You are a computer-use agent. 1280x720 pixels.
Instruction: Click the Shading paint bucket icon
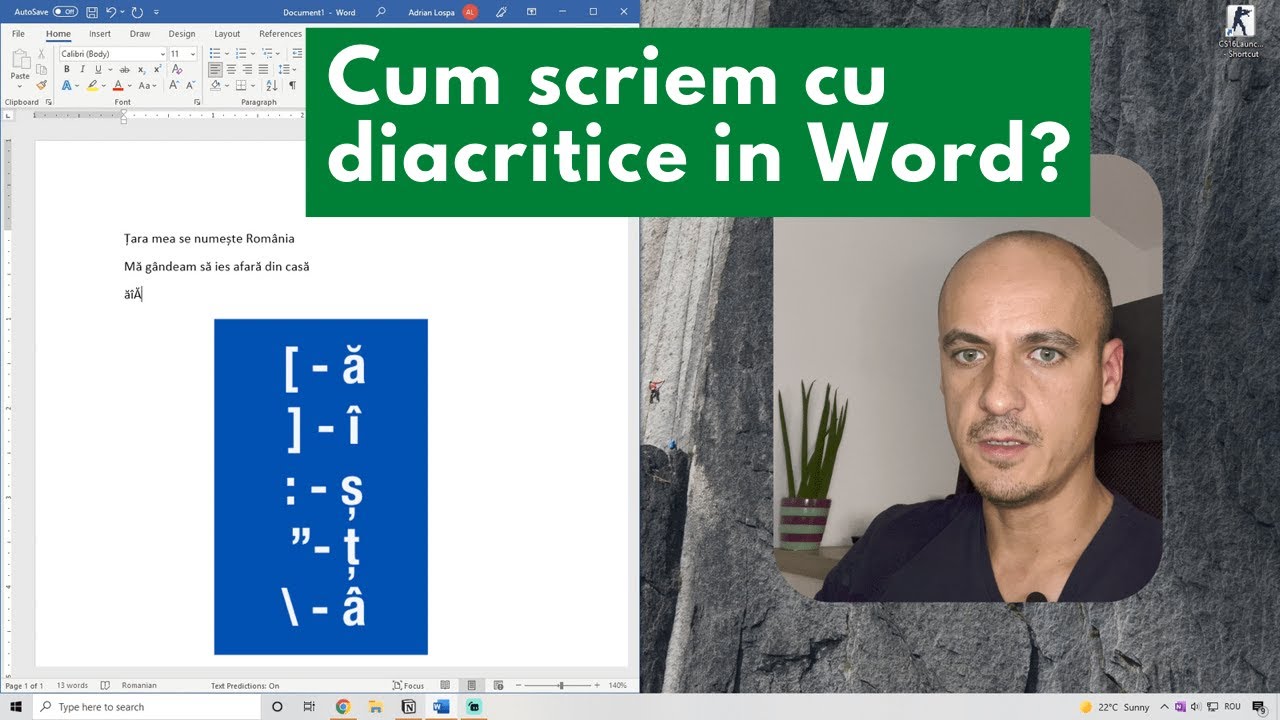pyautogui.click(x=216, y=85)
